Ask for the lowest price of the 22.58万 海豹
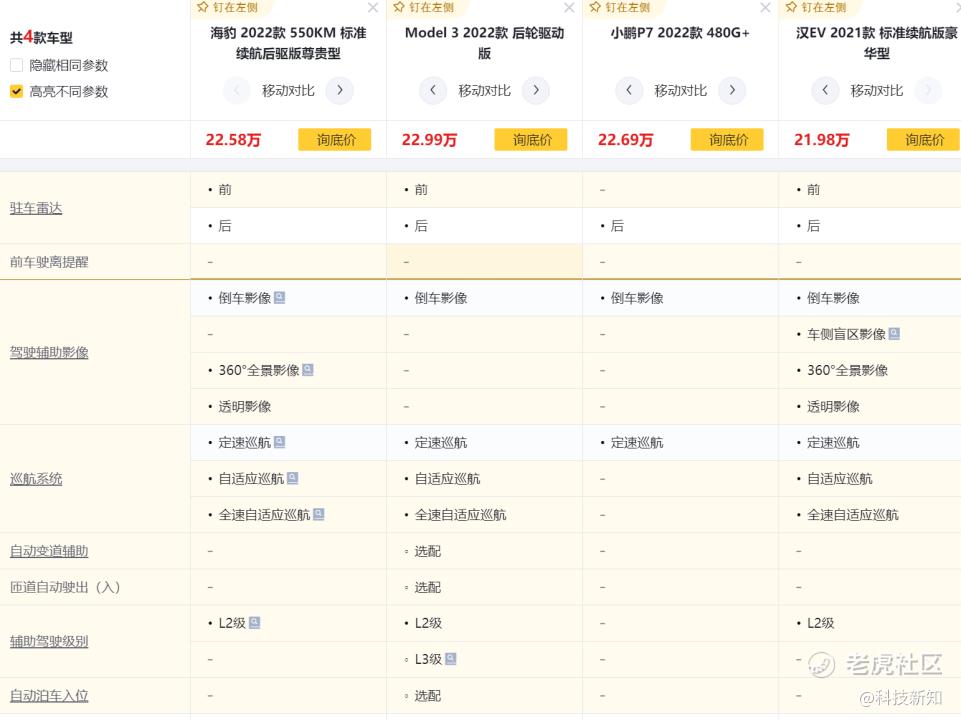 tap(335, 140)
